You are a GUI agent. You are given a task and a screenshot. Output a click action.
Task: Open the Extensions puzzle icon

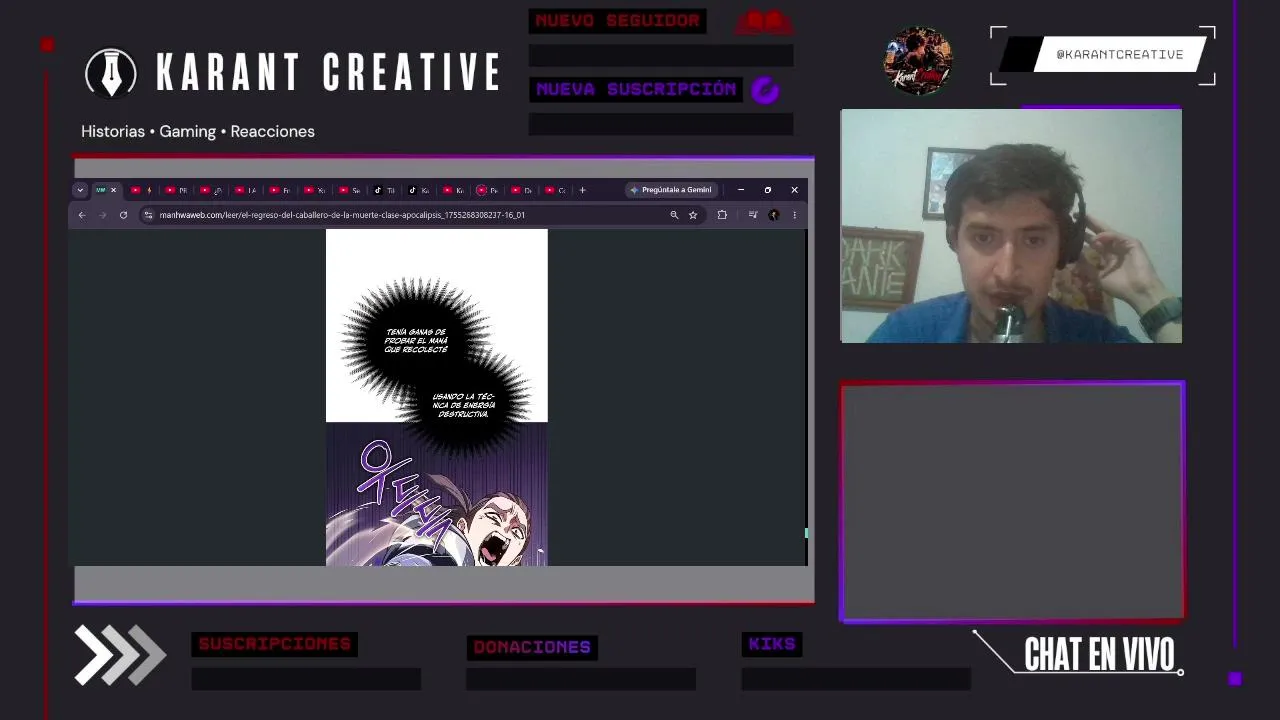(x=722, y=215)
